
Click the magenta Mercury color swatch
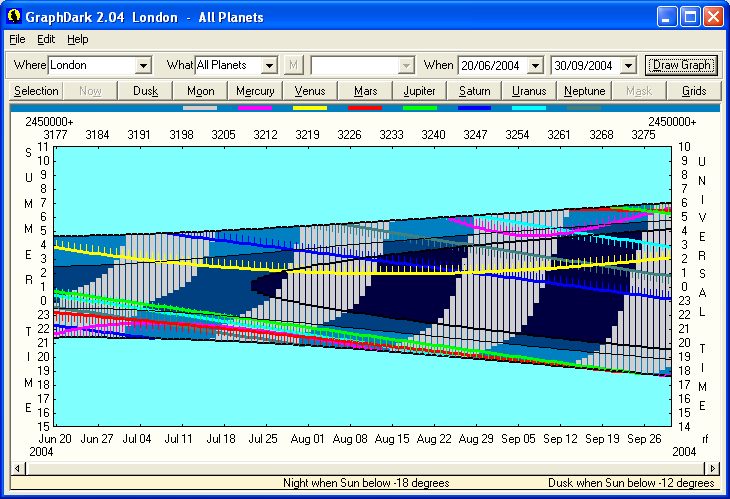point(255,107)
